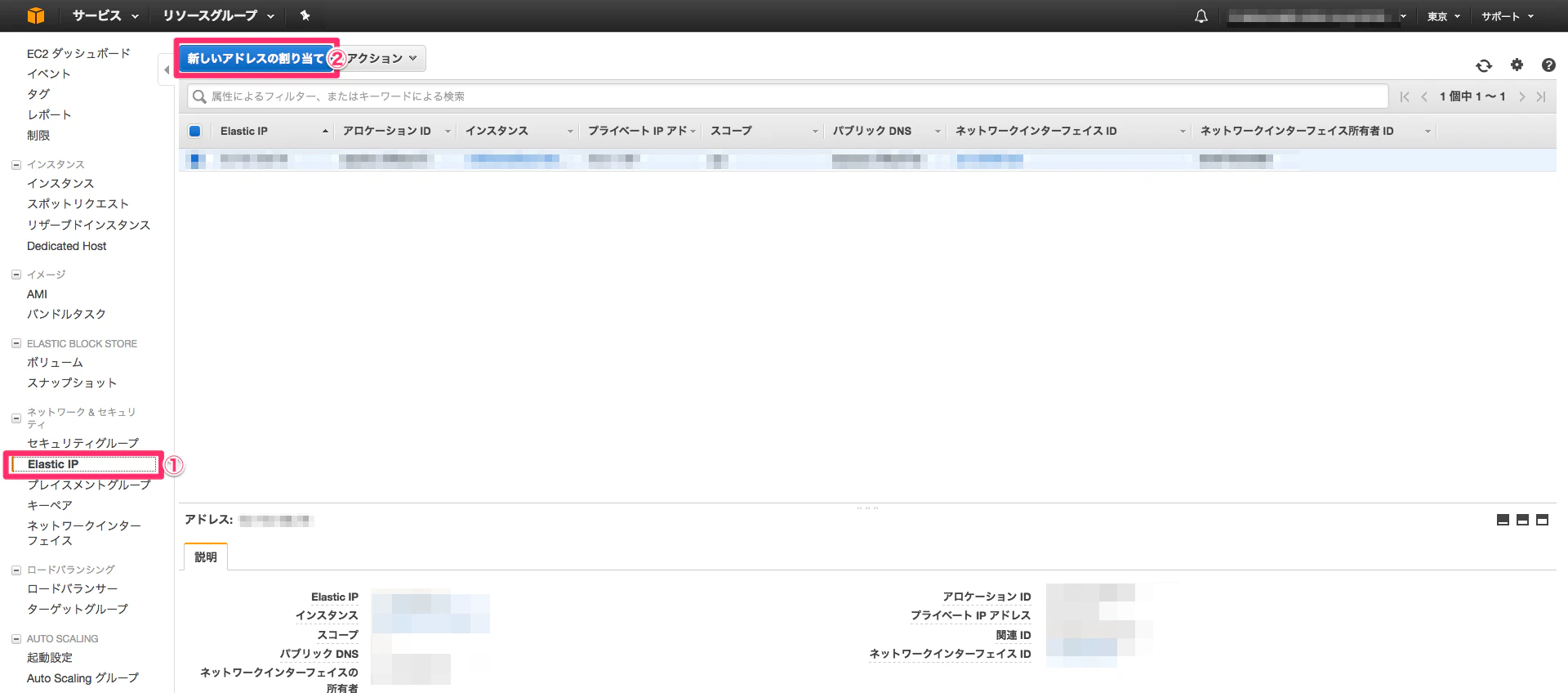This screenshot has width=1568, height=693.
Task: Click 新しいアドレスの割り当て button
Action: tap(256, 58)
